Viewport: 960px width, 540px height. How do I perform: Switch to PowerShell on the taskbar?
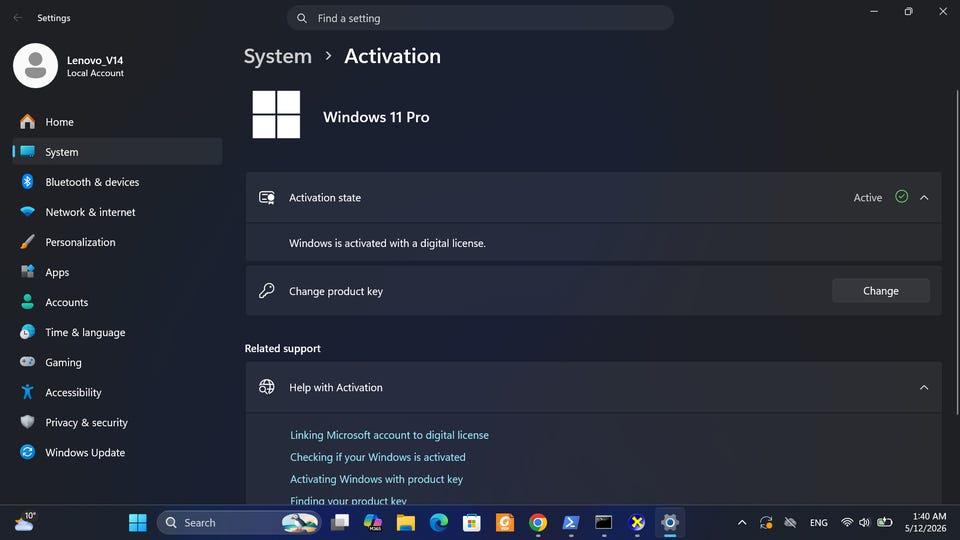tap(571, 523)
